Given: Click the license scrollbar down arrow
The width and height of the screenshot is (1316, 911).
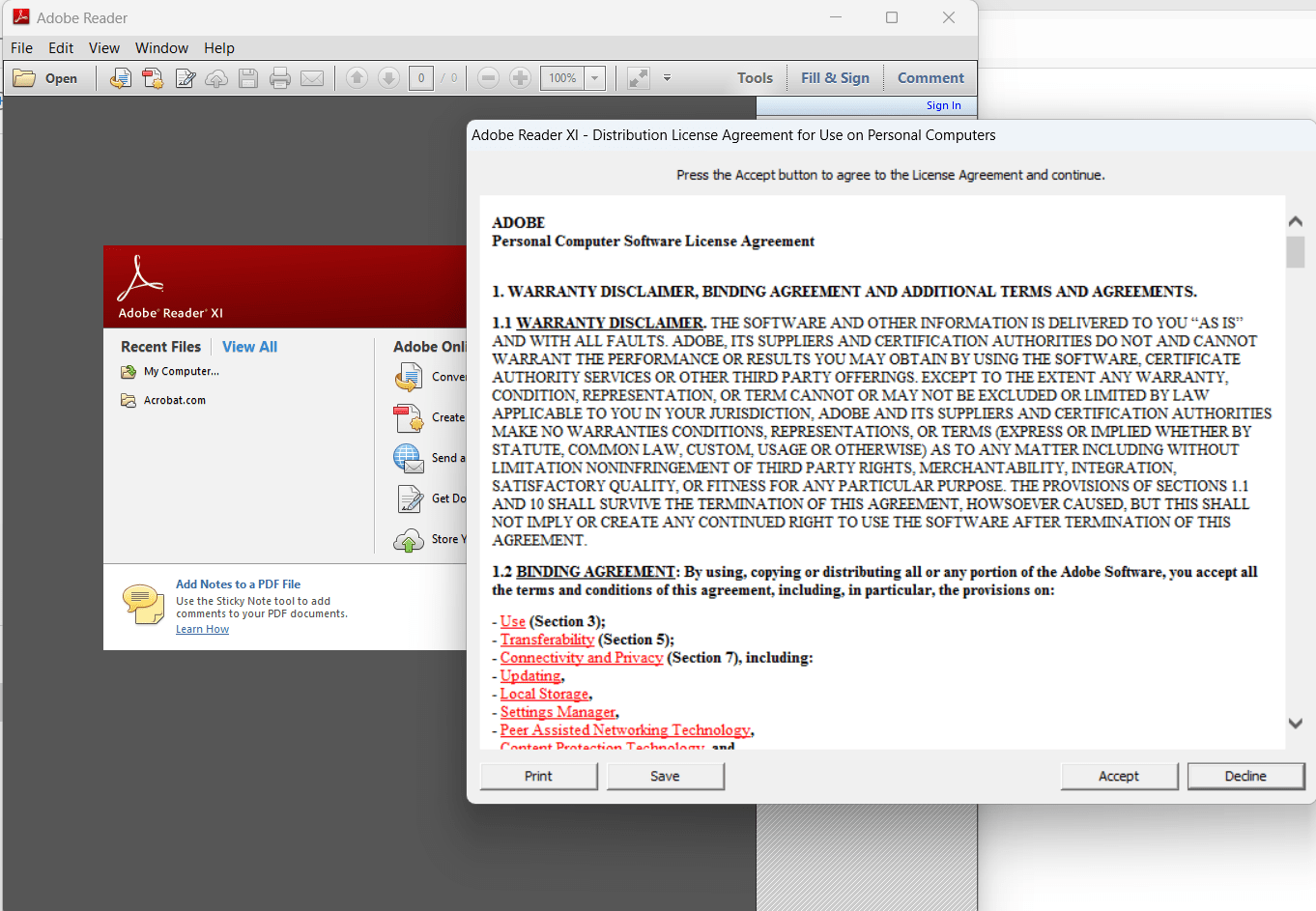Looking at the screenshot, I should tap(1296, 723).
